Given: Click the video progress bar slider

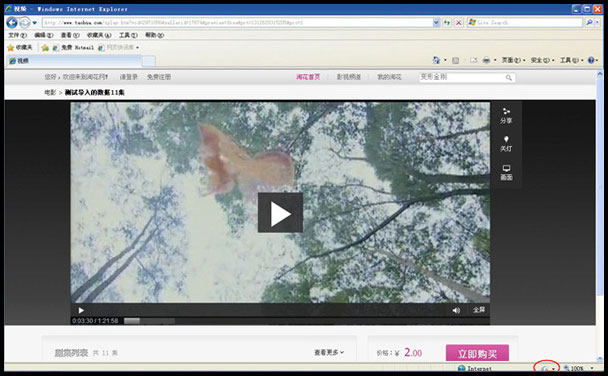Looking at the screenshot, I should [x=149, y=321].
